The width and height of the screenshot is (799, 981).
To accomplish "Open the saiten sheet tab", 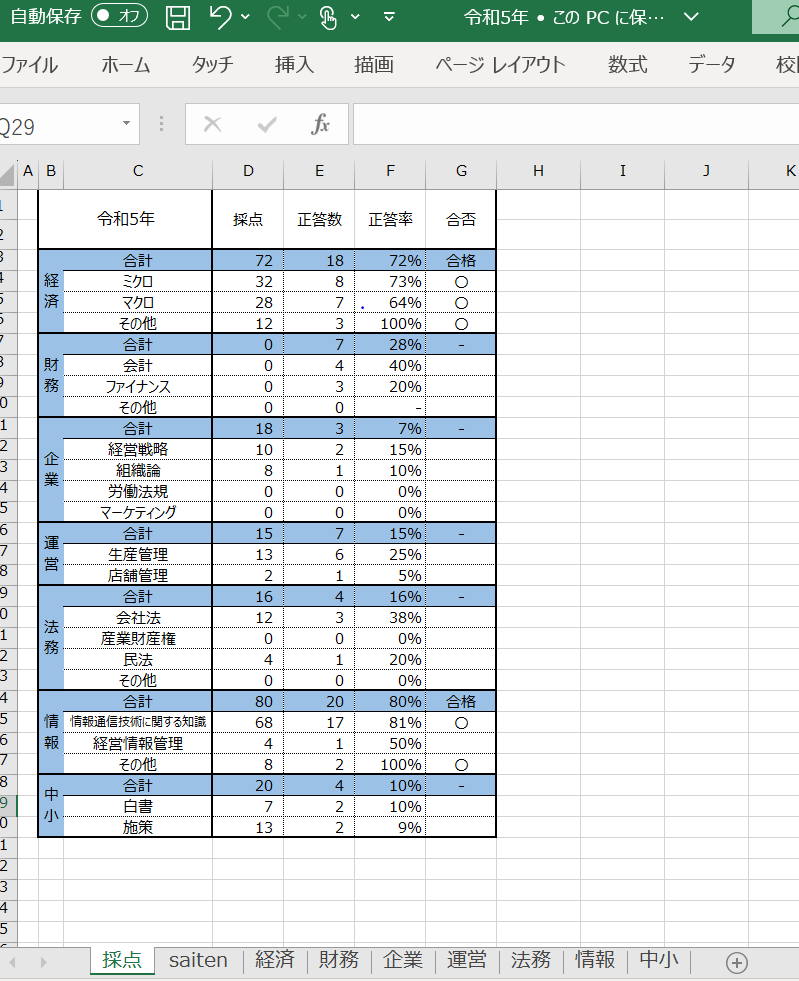I will tap(198, 960).
